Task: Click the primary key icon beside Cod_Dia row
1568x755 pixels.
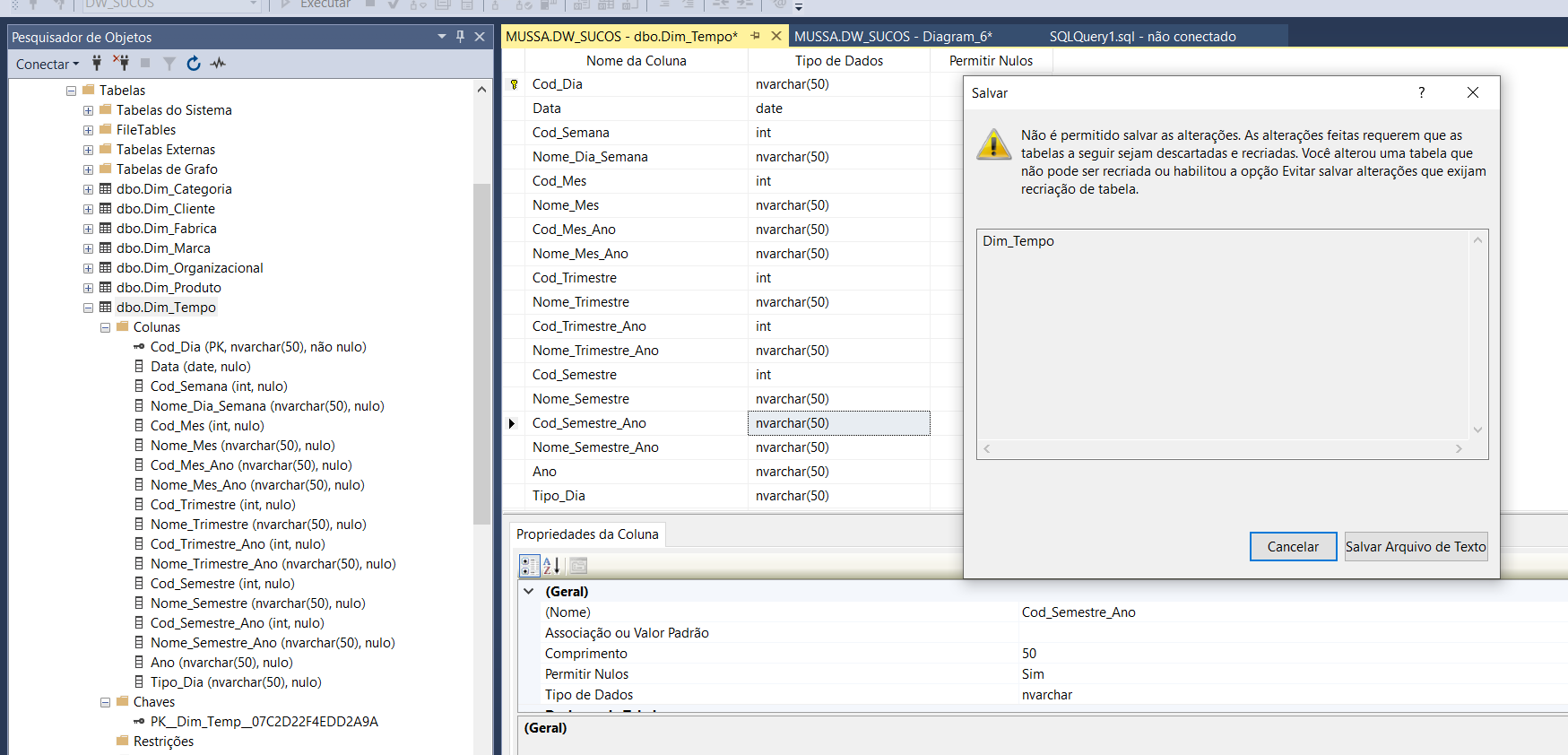Action: point(514,84)
